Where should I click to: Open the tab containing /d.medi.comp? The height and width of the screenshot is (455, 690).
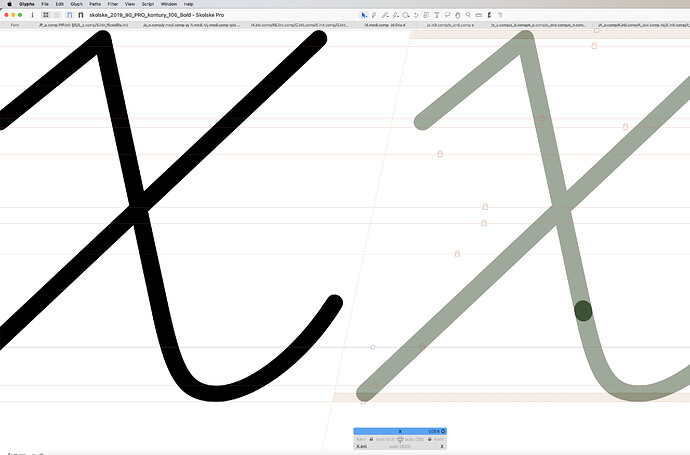385,25
